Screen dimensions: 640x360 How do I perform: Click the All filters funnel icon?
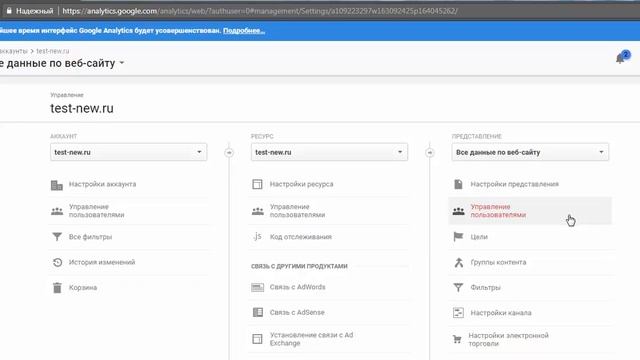click(x=57, y=237)
